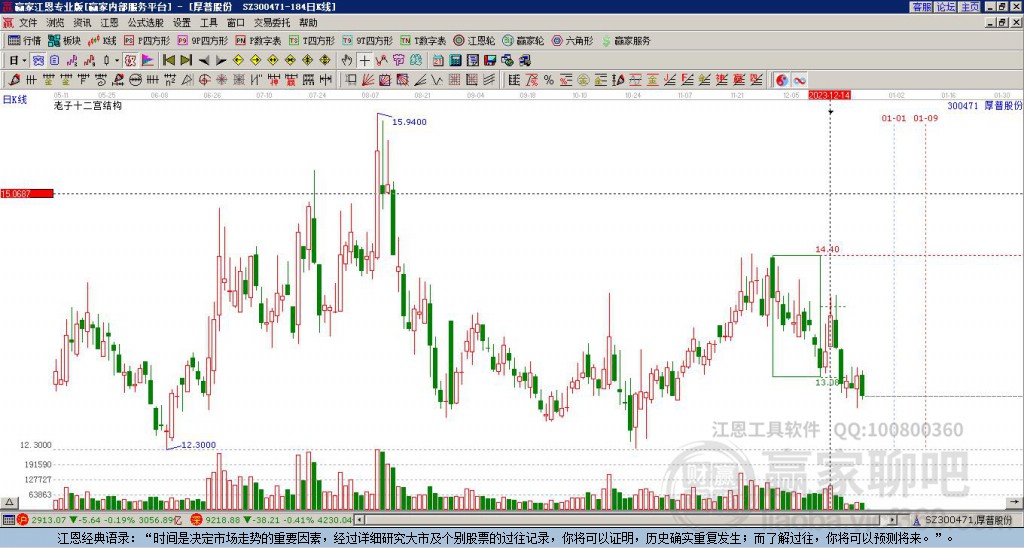The width and height of the screenshot is (1024, 548).
Task: Open the 公式选股 menu
Action: (x=146, y=23)
